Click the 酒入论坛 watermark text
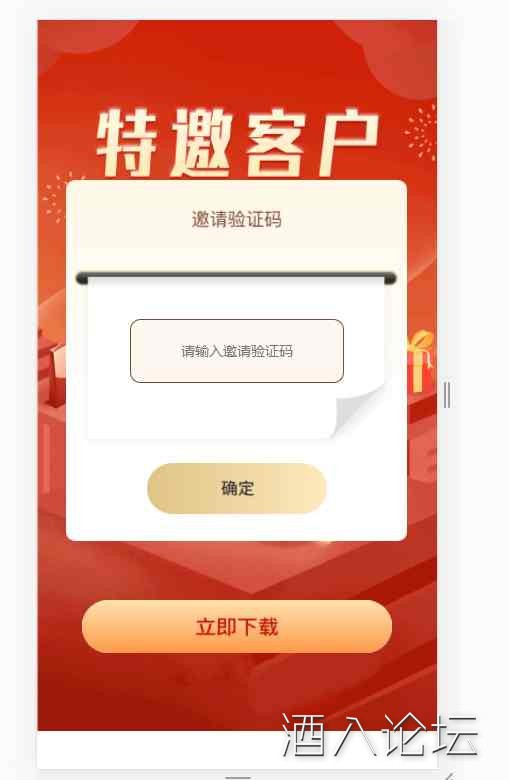This screenshot has width=510, height=780. [x=380, y=736]
